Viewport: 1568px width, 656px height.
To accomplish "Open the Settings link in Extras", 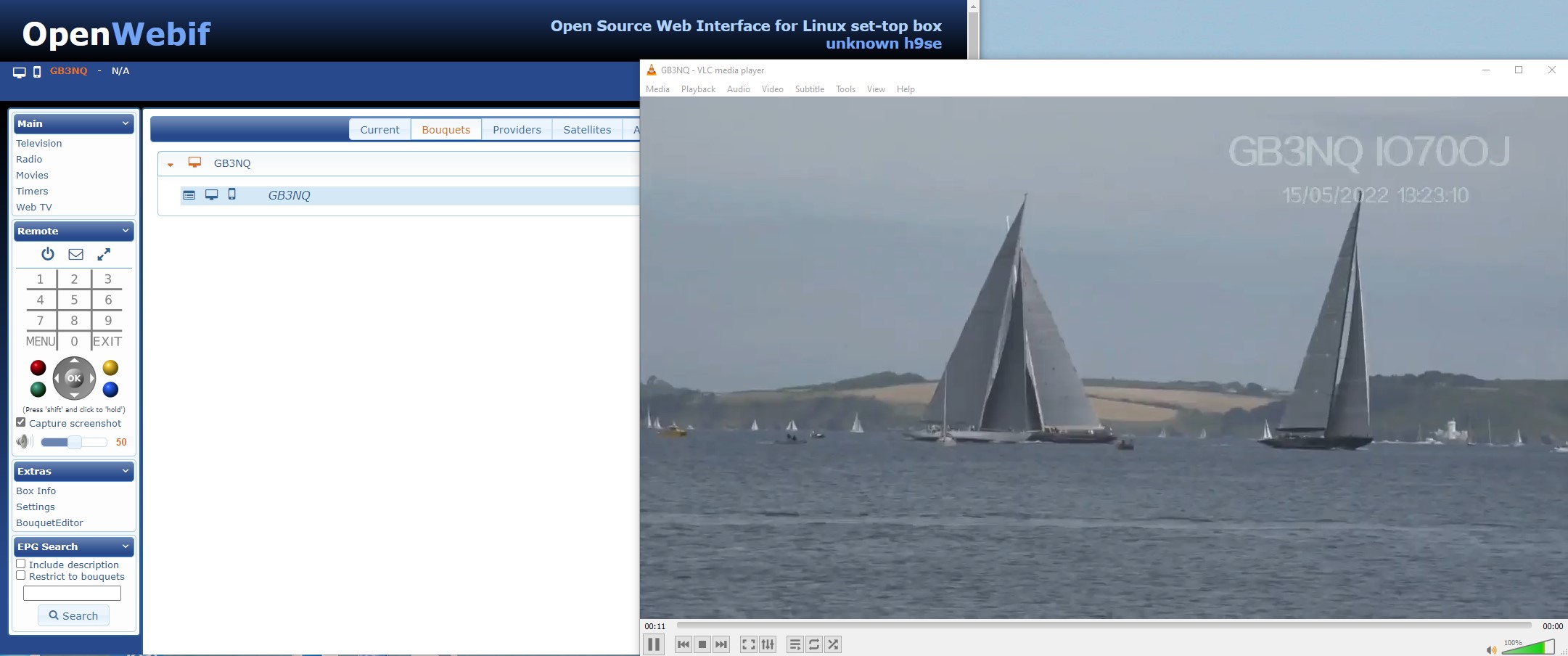I will (36, 507).
